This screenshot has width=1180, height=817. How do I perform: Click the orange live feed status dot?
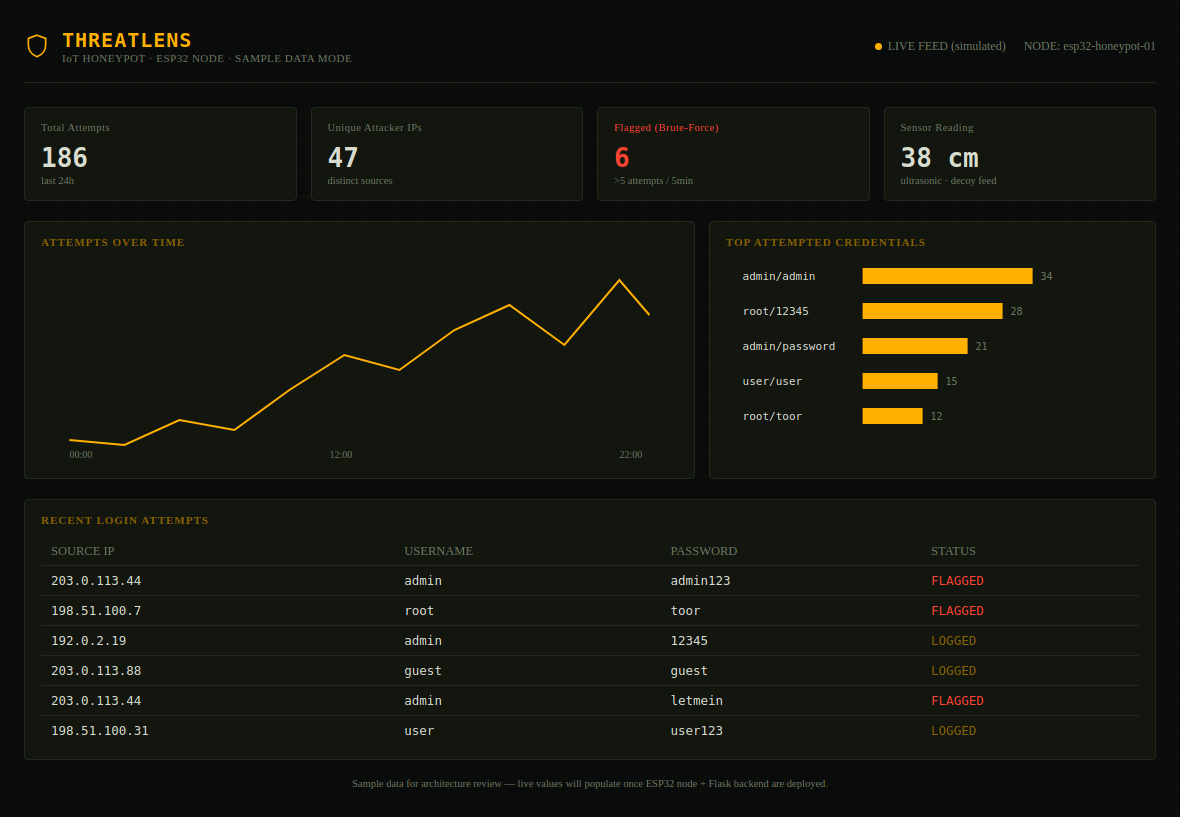point(878,47)
